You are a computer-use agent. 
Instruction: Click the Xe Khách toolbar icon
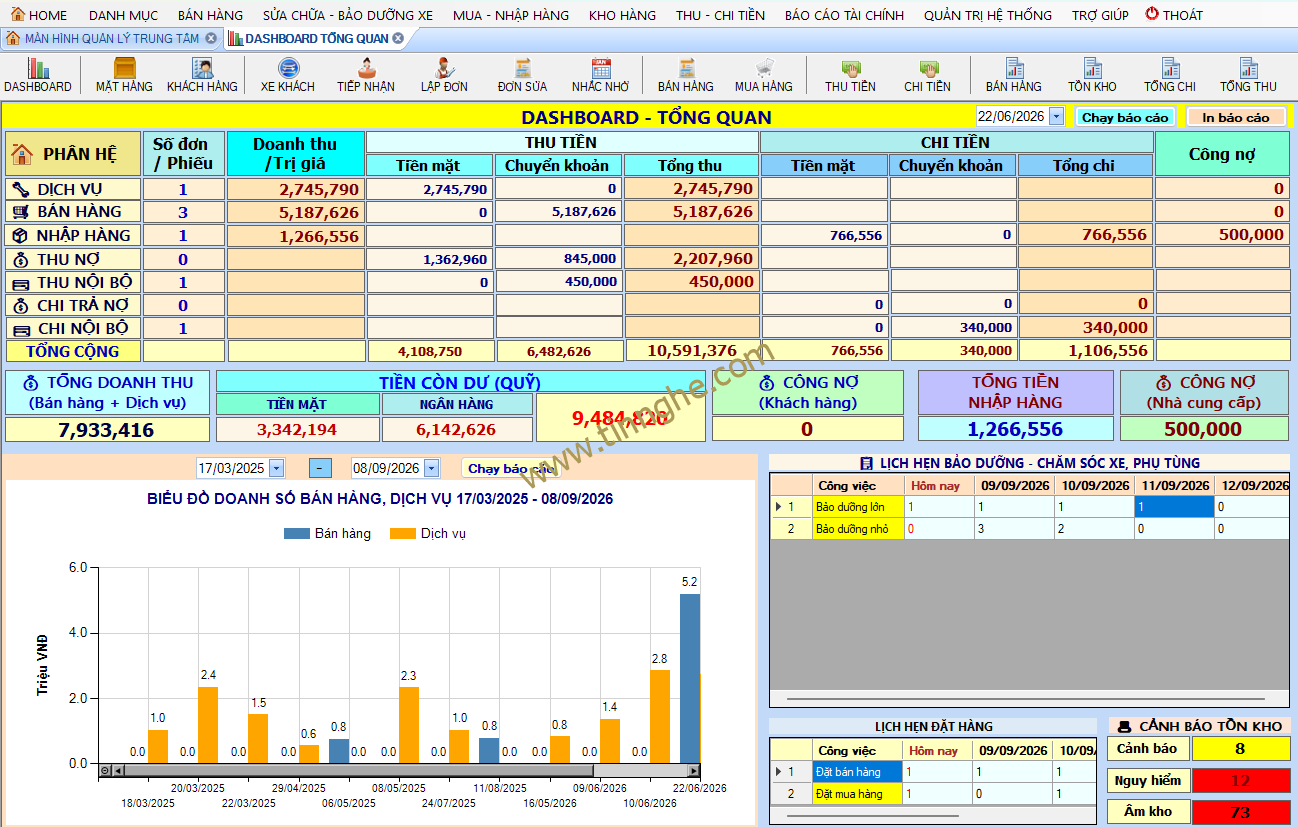tap(288, 75)
